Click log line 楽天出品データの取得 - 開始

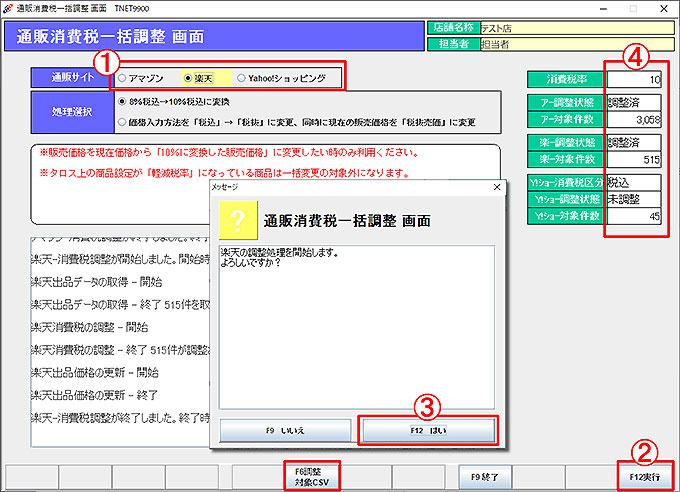(96, 282)
